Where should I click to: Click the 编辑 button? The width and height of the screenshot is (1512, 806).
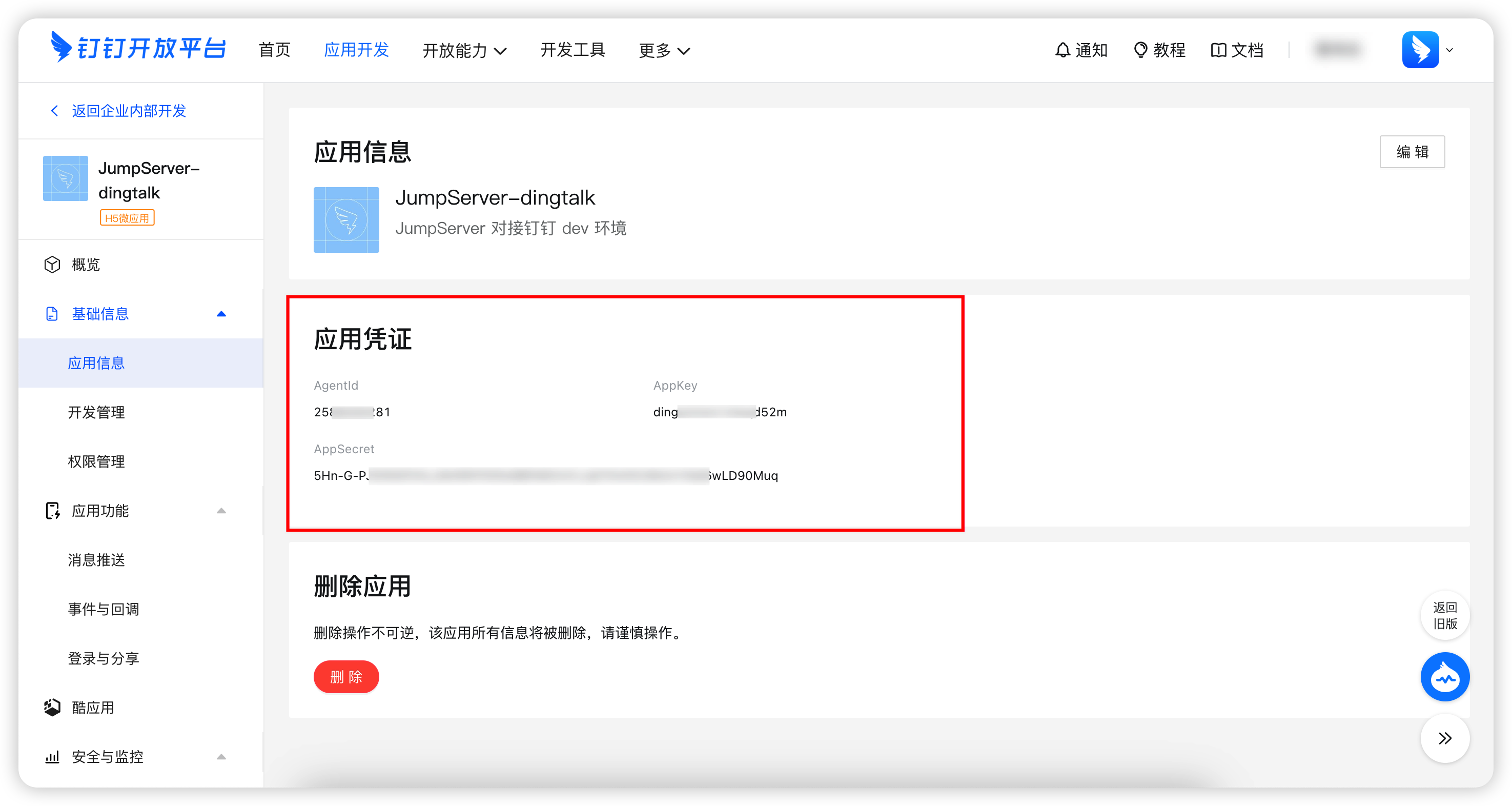click(x=1412, y=152)
